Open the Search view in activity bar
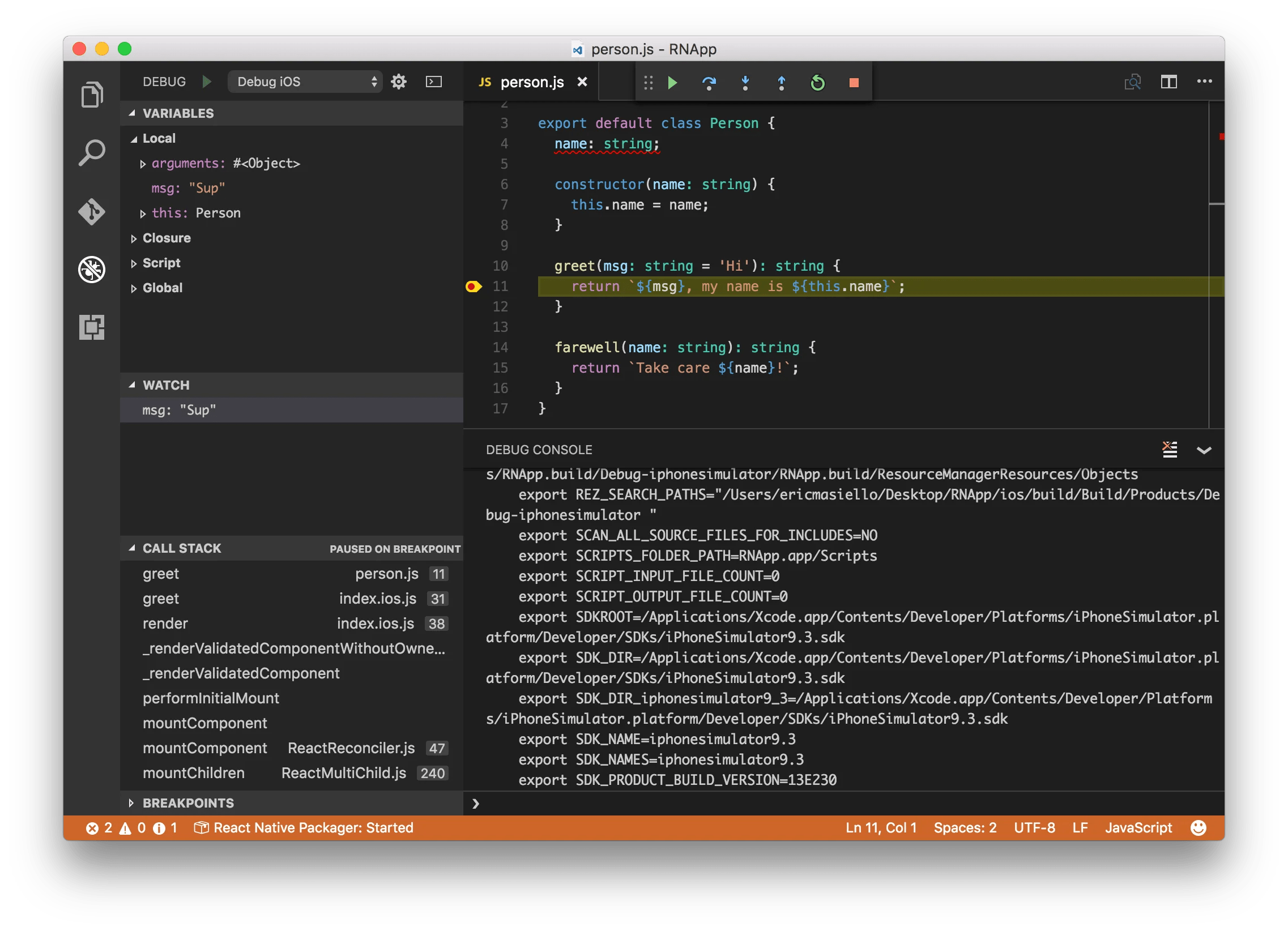Screen dimensions: 1288x931 (91, 153)
